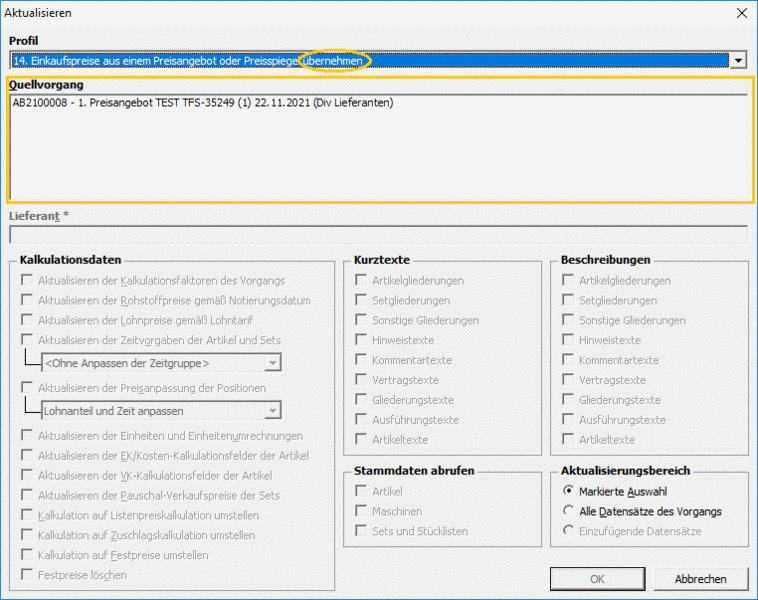Check Hinweistexte under Kurztexte
Viewport: 758px width, 600px height.
point(361,339)
